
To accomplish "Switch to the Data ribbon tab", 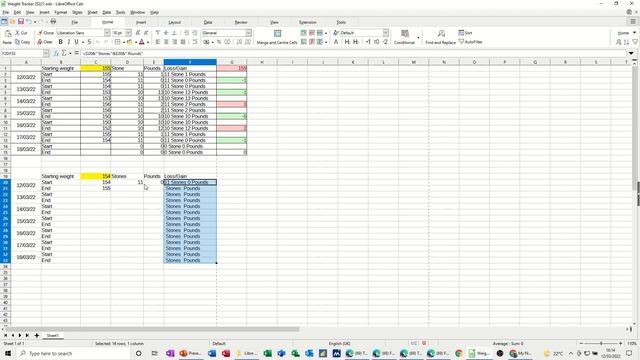I will click(x=208, y=22).
